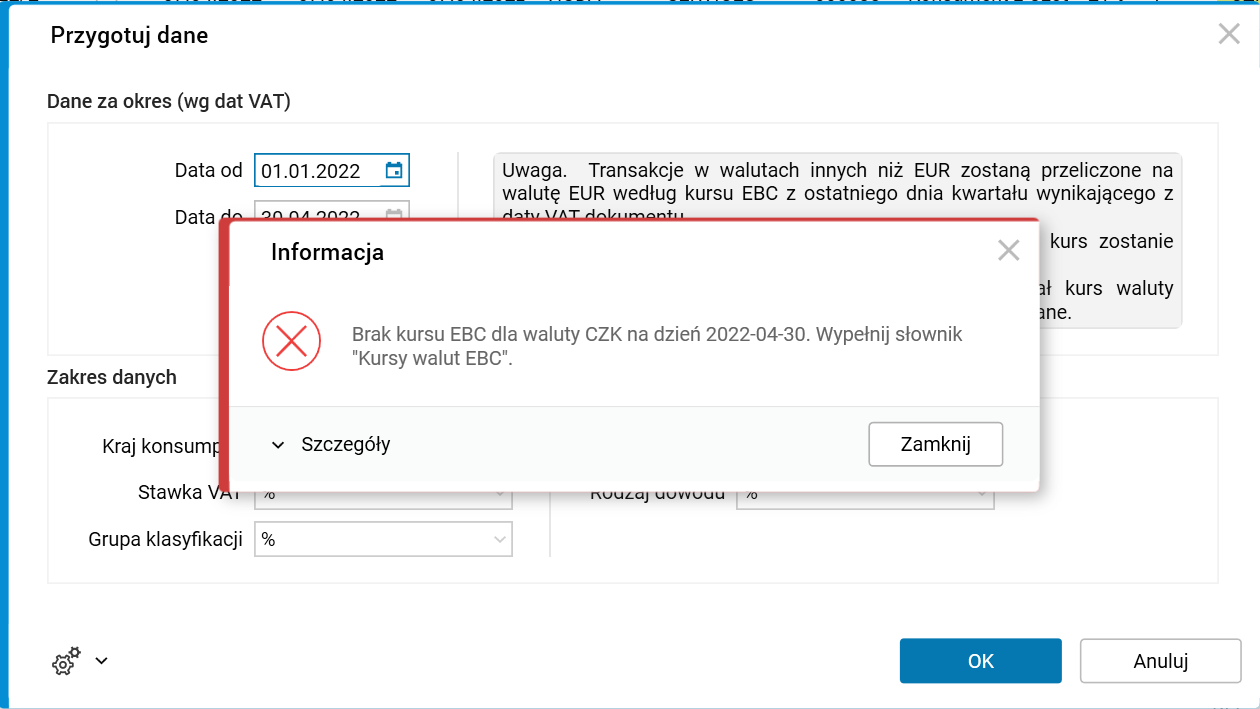Confirm with the OK button
Screen dimensions: 1260x709
click(x=980, y=661)
